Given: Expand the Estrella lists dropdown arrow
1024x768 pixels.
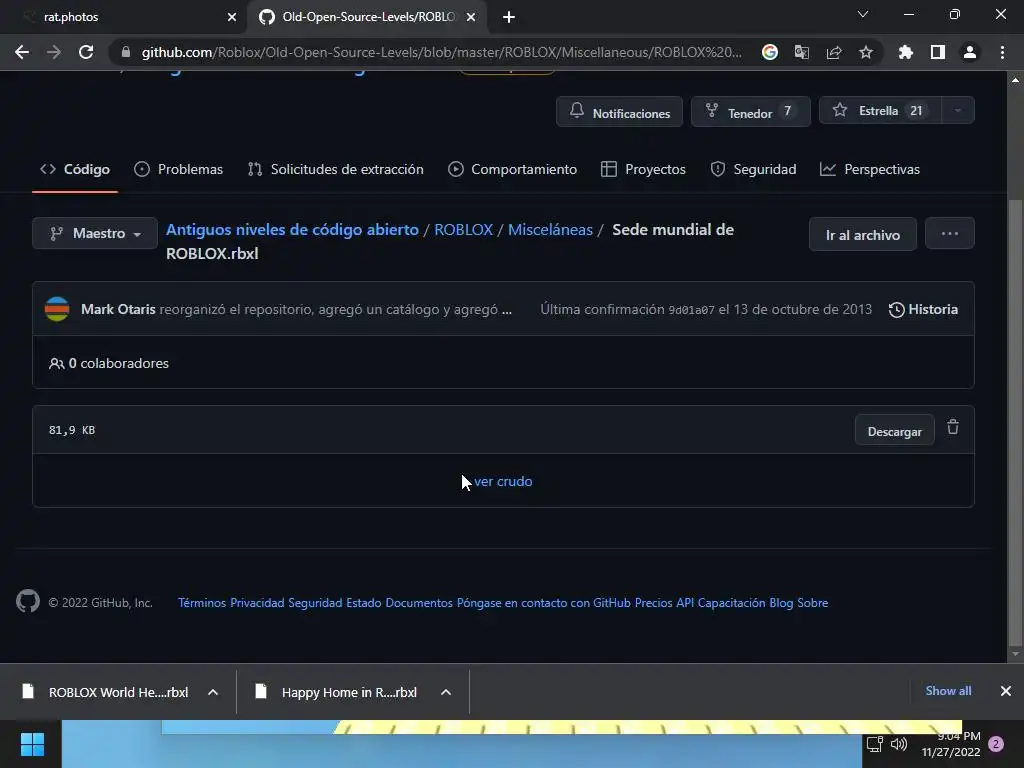Looking at the screenshot, I should point(958,110).
